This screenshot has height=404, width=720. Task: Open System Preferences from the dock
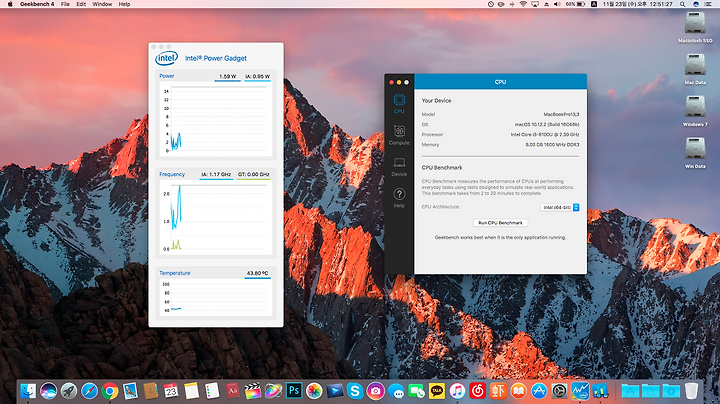(559, 391)
